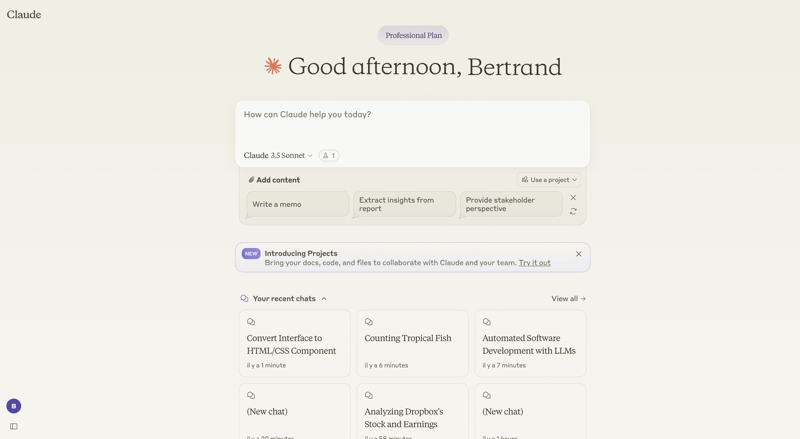Select 'Provide stakeholder perspective' suggestion

pos(511,204)
